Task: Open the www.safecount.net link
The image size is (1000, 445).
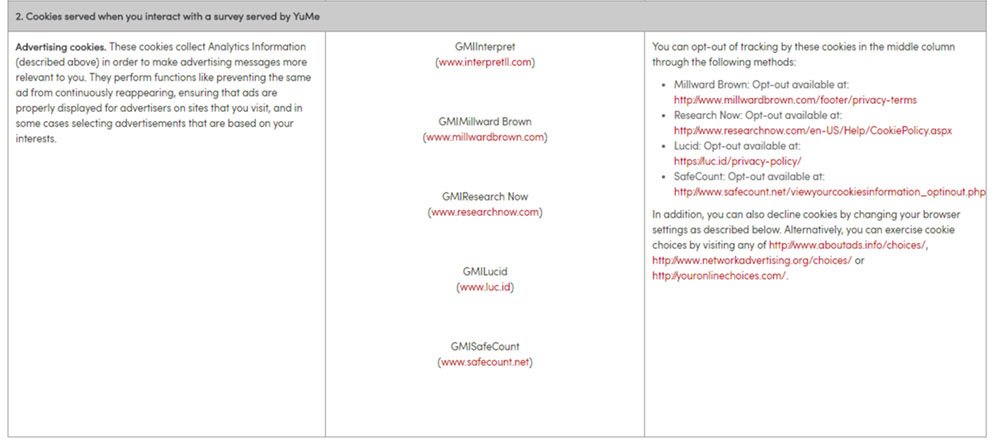Action: pos(485,363)
